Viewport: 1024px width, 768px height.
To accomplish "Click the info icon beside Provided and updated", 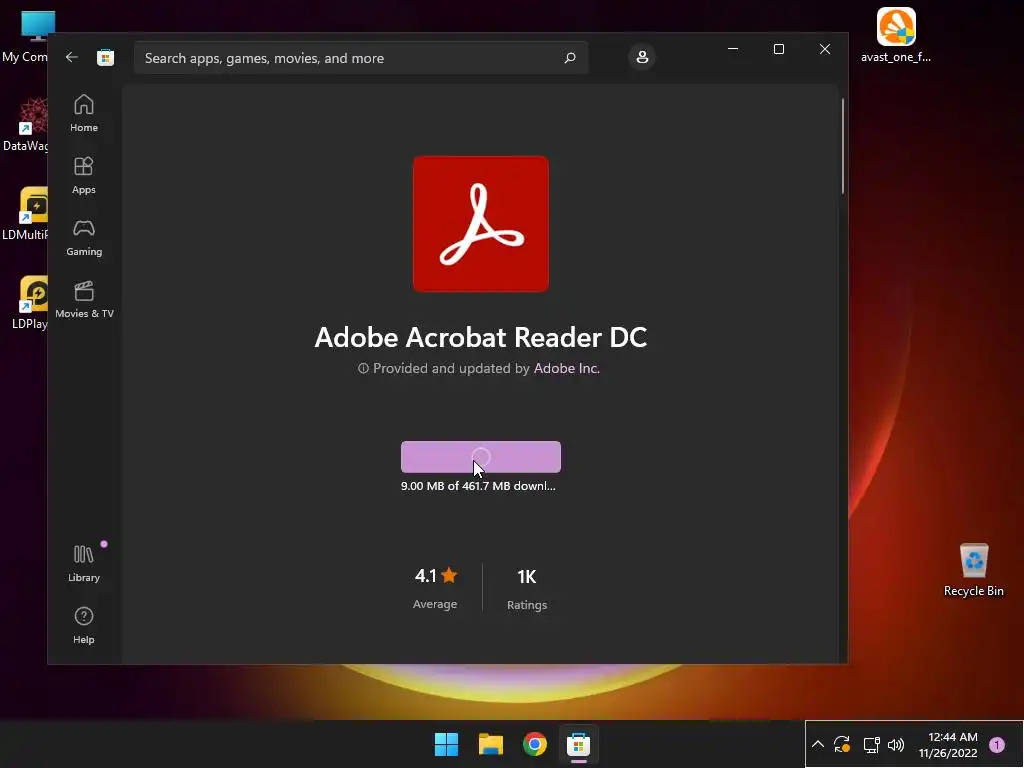I will [363, 368].
